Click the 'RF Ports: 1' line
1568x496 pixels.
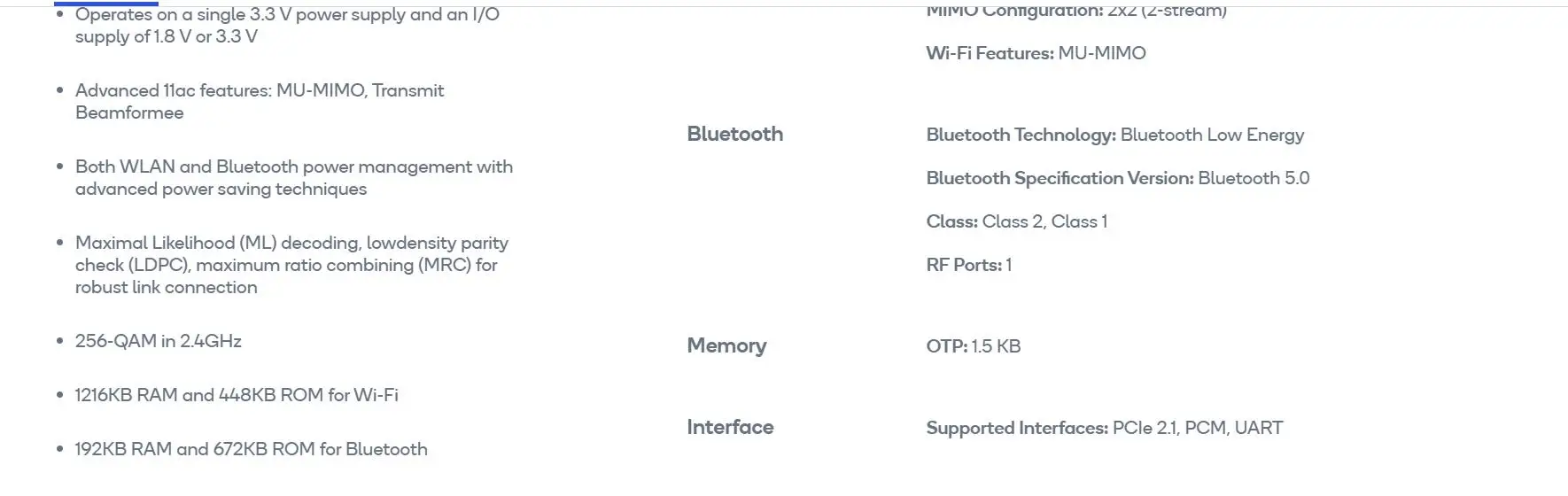coord(968,265)
